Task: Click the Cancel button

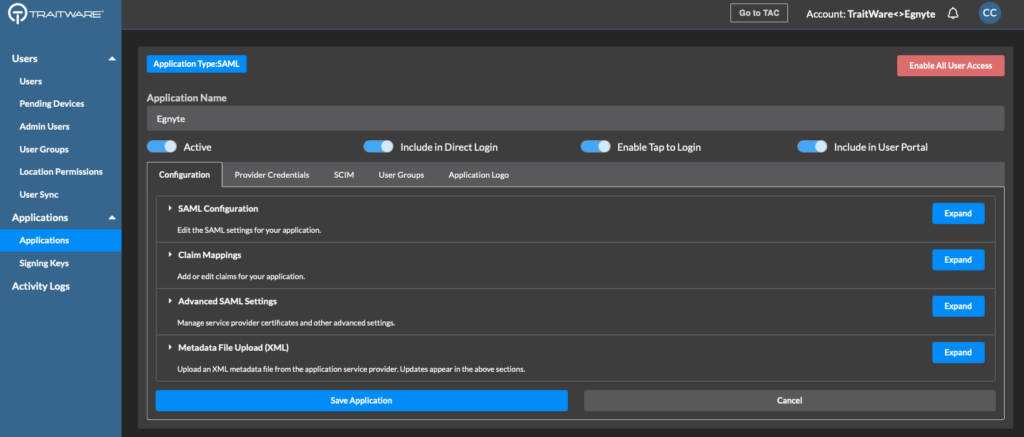Action: pyautogui.click(x=790, y=400)
